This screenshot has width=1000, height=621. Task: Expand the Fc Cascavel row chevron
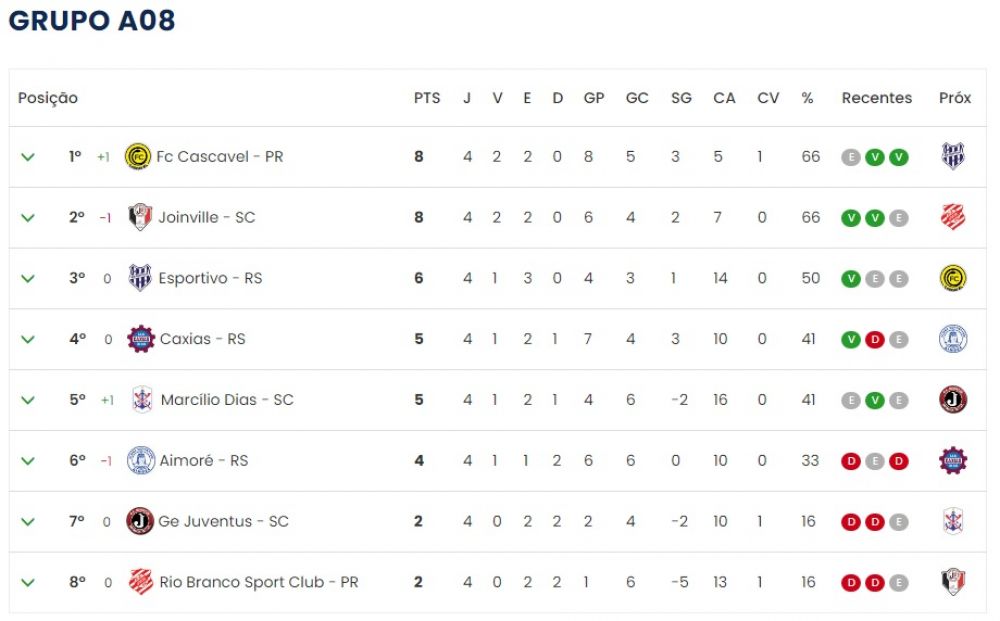(27, 157)
